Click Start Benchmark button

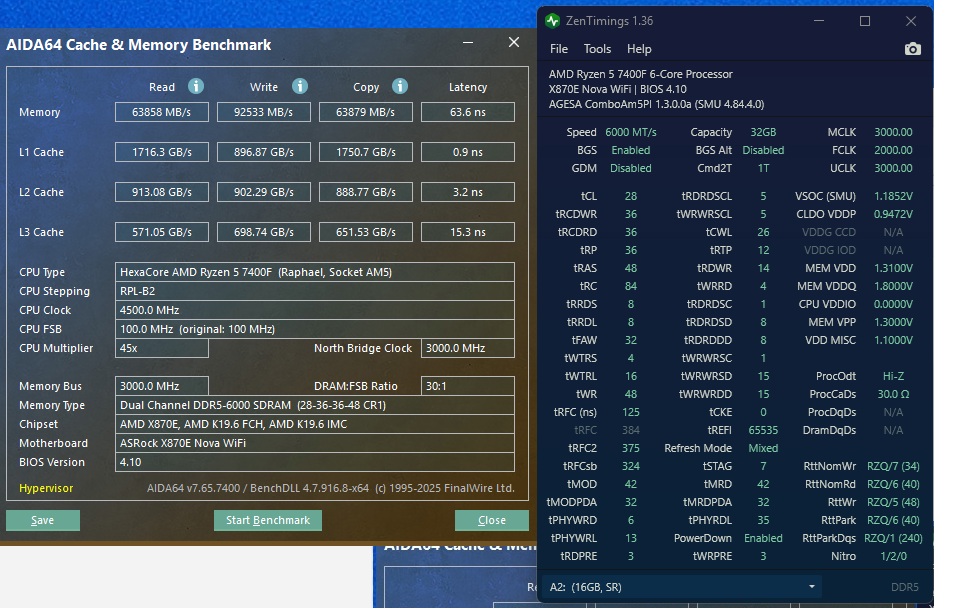(x=268, y=520)
